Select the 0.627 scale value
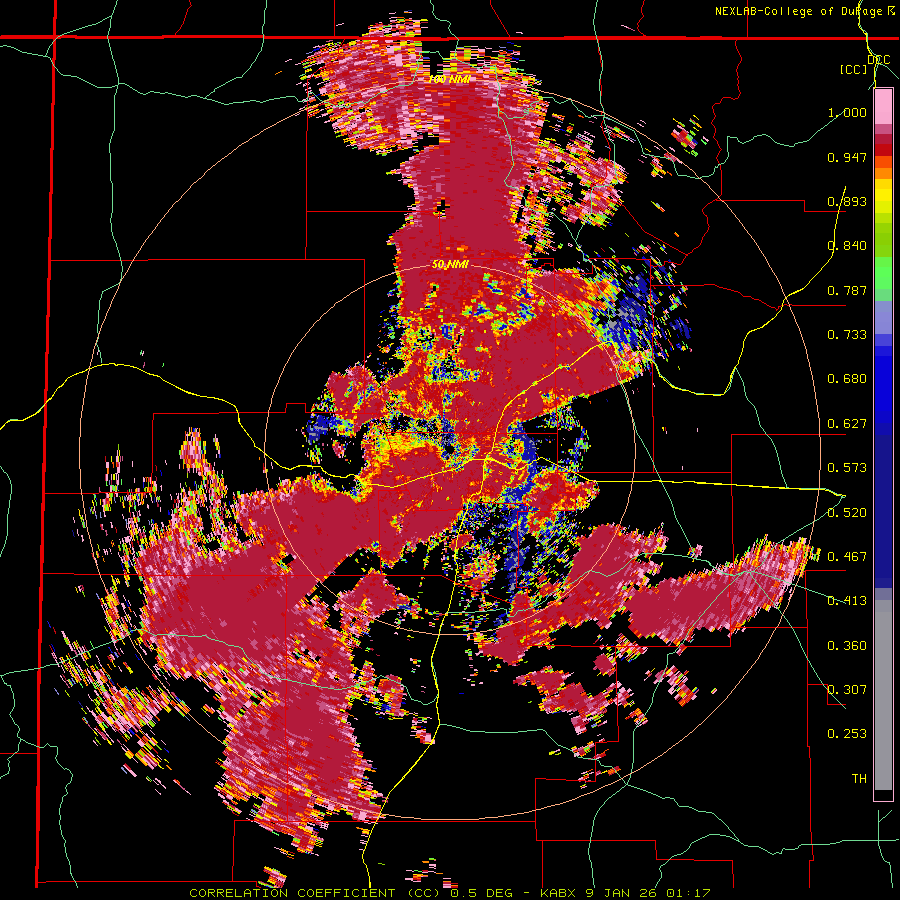Viewport: 900px width, 900px height. tap(847, 424)
